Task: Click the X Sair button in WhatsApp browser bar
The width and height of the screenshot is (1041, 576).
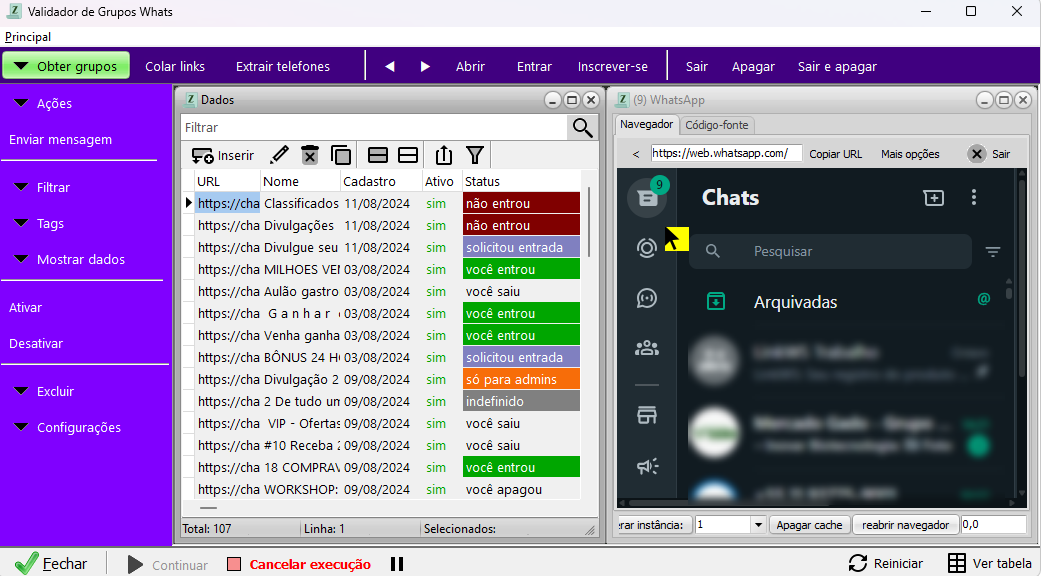Action: 989,154
